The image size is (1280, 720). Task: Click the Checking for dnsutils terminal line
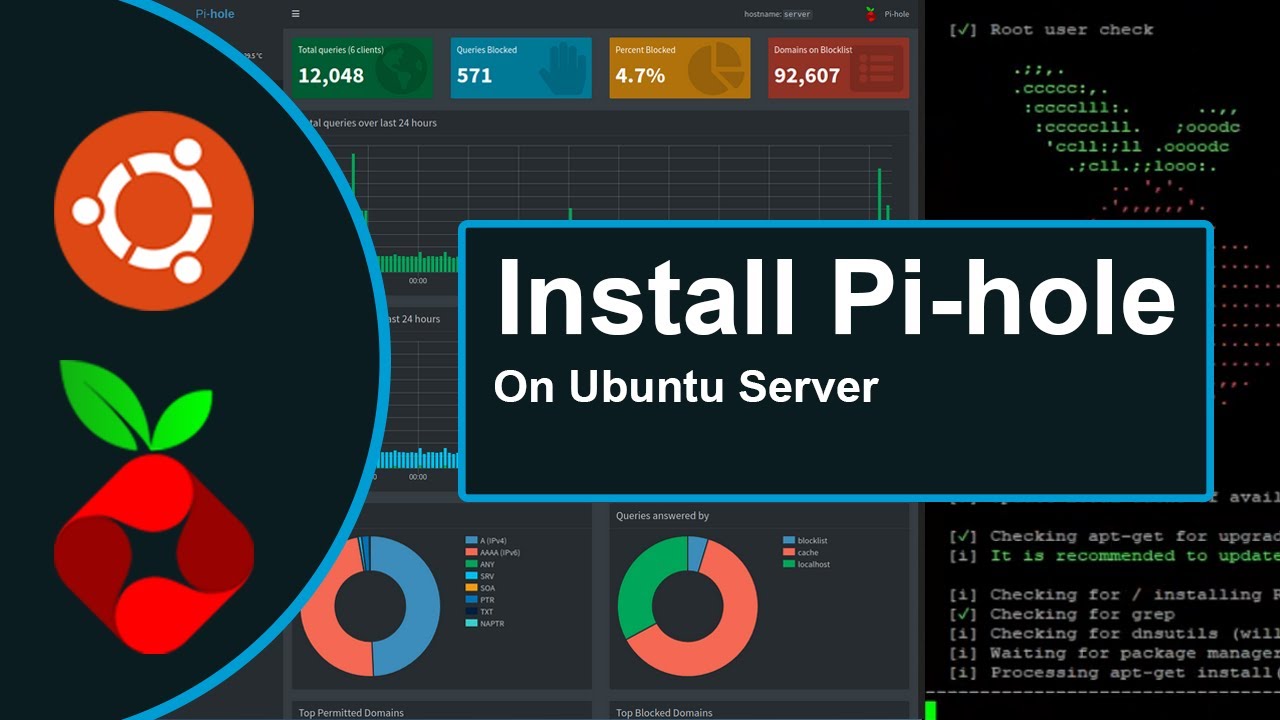pyautogui.click(x=1114, y=634)
